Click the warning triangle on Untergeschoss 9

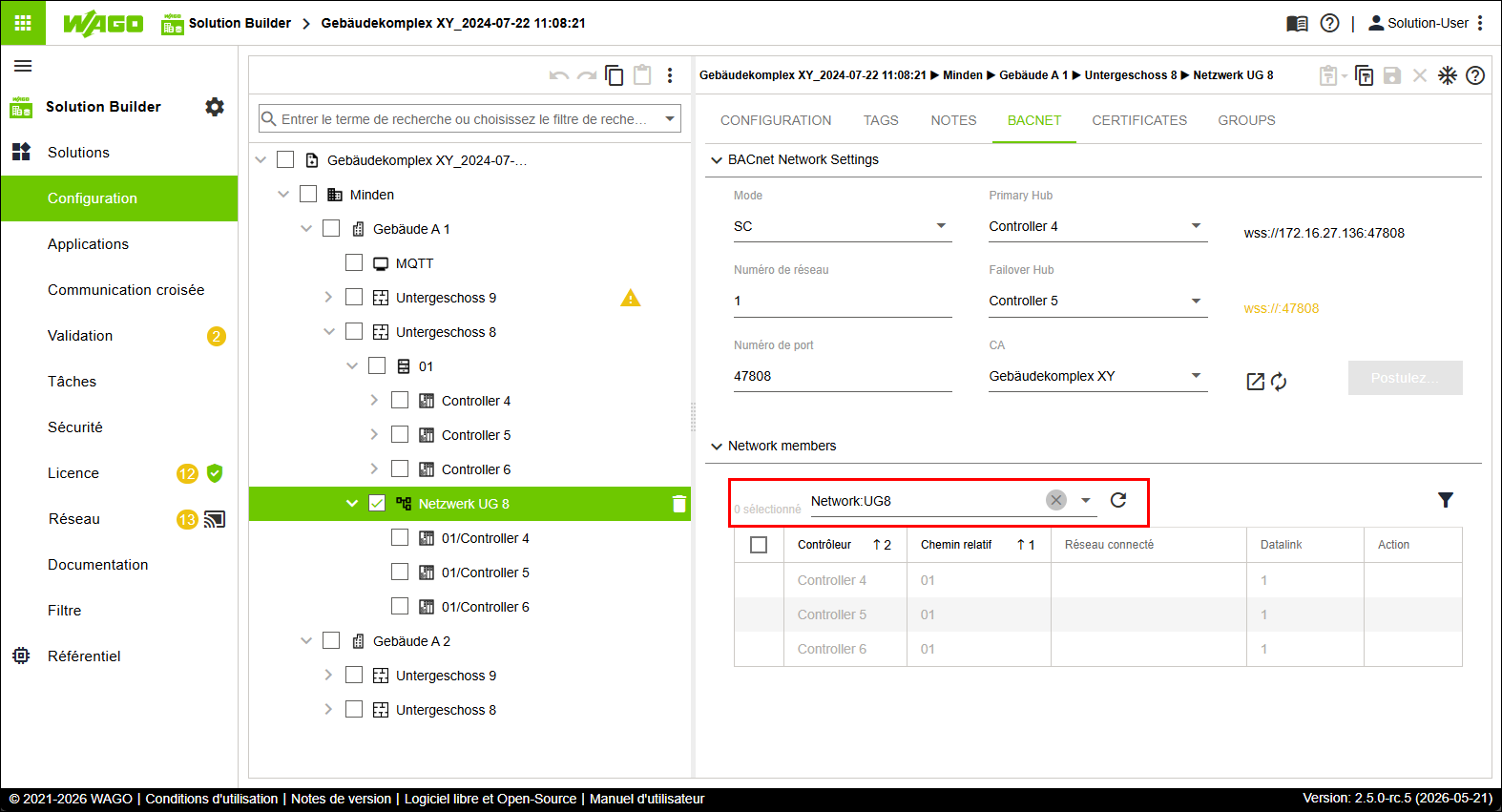pyautogui.click(x=631, y=298)
